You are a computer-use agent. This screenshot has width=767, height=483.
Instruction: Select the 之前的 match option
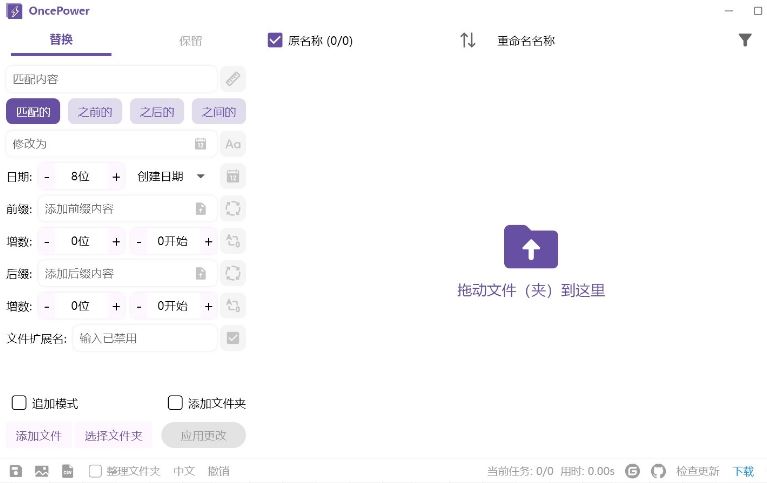click(95, 112)
